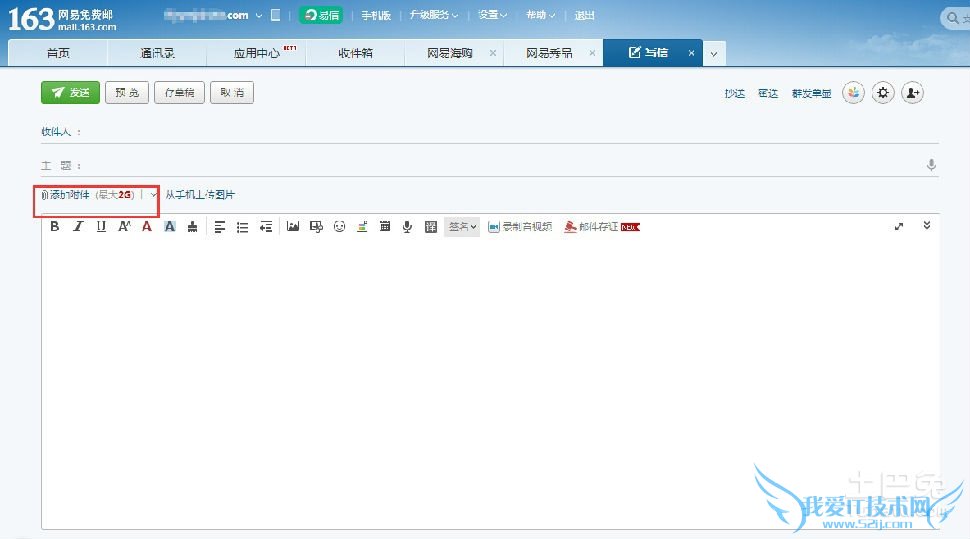Expand the account email address dropdown
The height and width of the screenshot is (539, 970).
click(259, 15)
